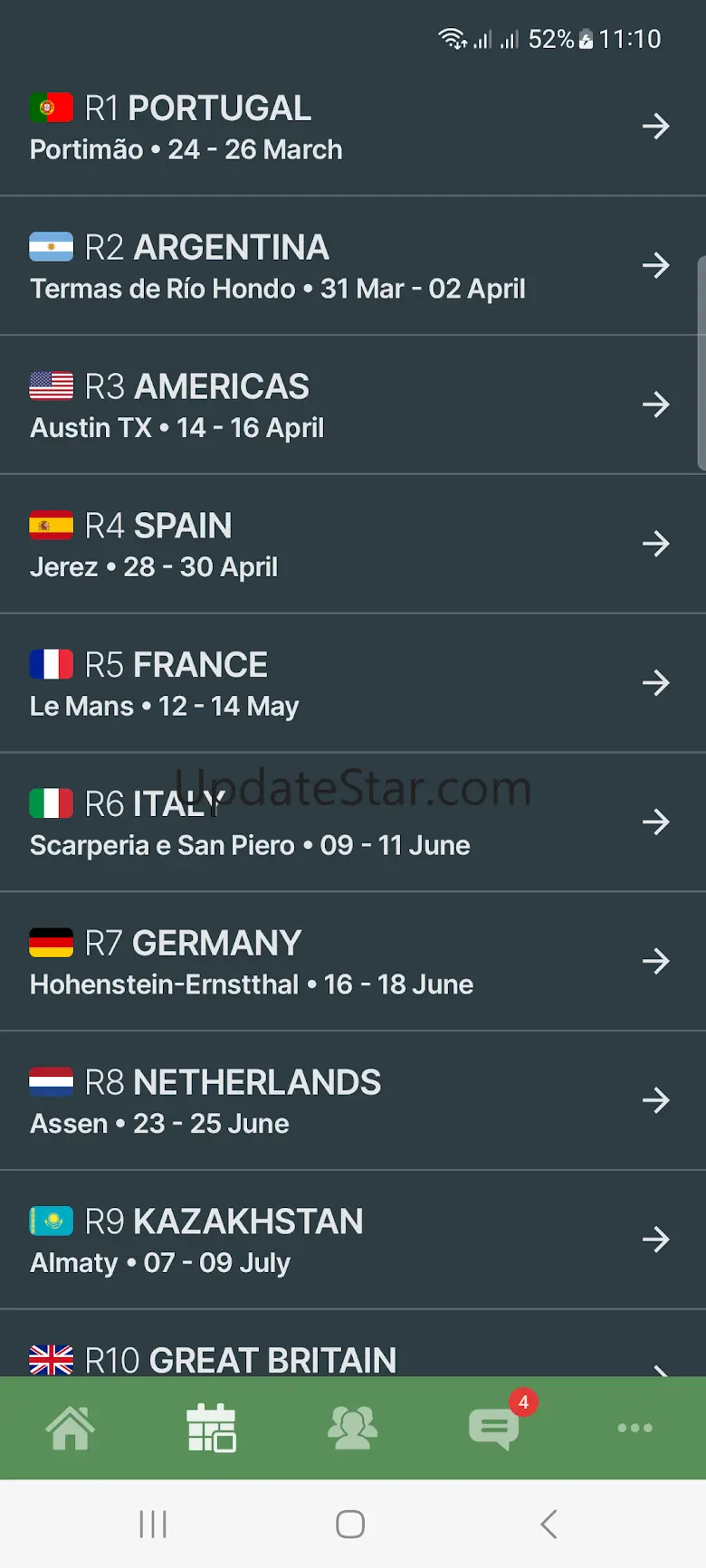Open the calendar schedule icon
The height and width of the screenshot is (1568, 706).
click(x=211, y=1429)
